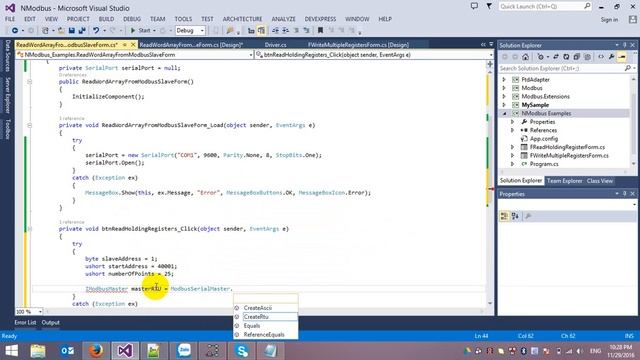
Task: Expand the Properties node under NModbus Examples
Action: pyautogui.click(x=513, y=122)
